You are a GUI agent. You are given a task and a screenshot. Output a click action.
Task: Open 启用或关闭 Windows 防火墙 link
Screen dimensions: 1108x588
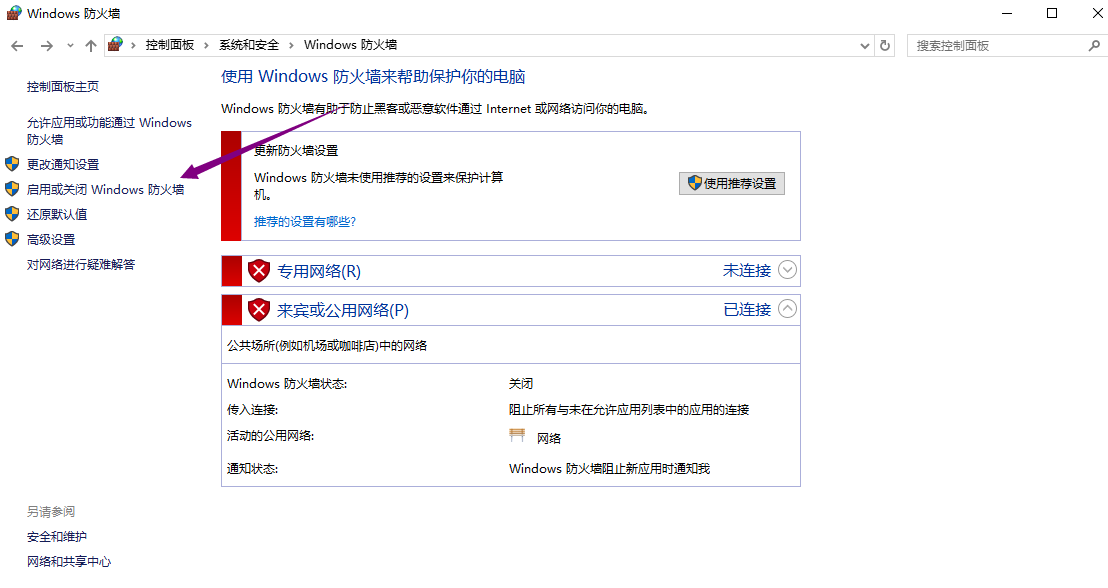105,189
